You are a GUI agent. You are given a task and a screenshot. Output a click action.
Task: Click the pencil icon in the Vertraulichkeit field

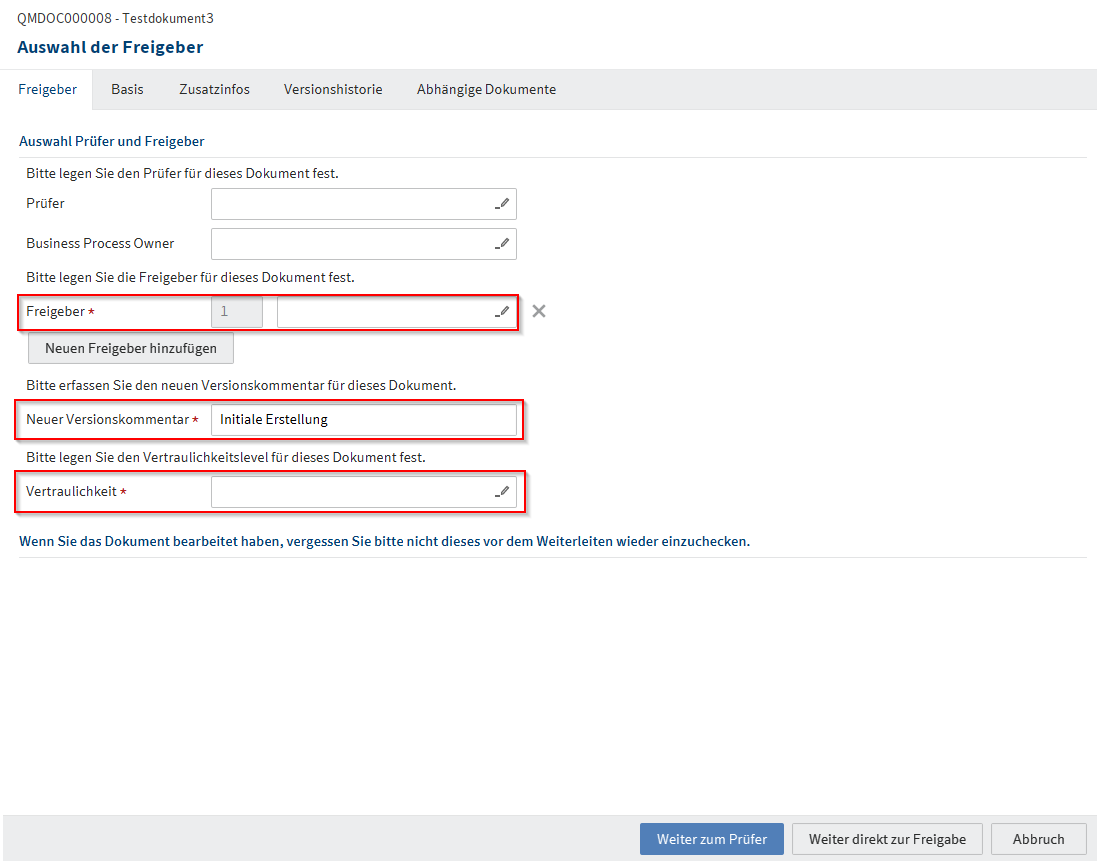(502, 492)
